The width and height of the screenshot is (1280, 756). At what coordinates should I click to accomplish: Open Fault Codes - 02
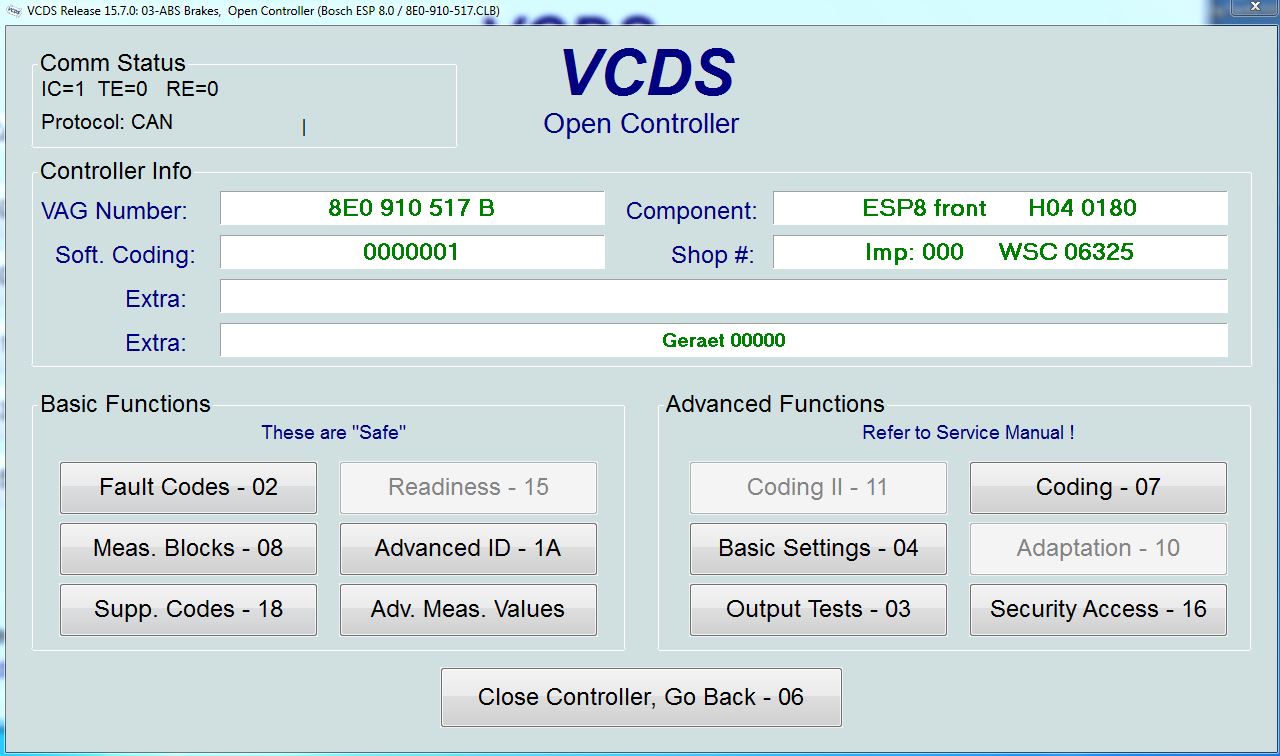(x=188, y=488)
